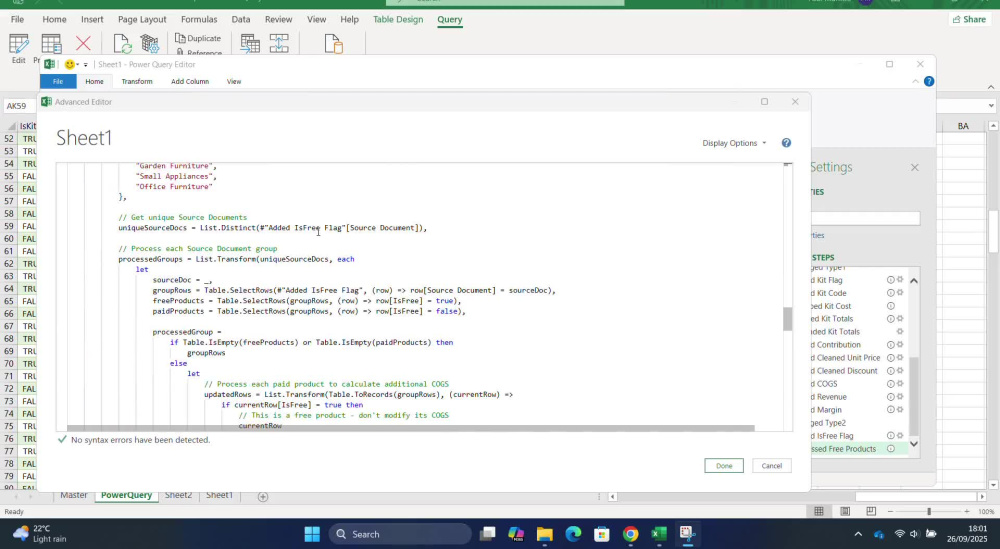Click the Merge queries icon
This screenshot has height=549, width=1000.
(x=249, y=43)
